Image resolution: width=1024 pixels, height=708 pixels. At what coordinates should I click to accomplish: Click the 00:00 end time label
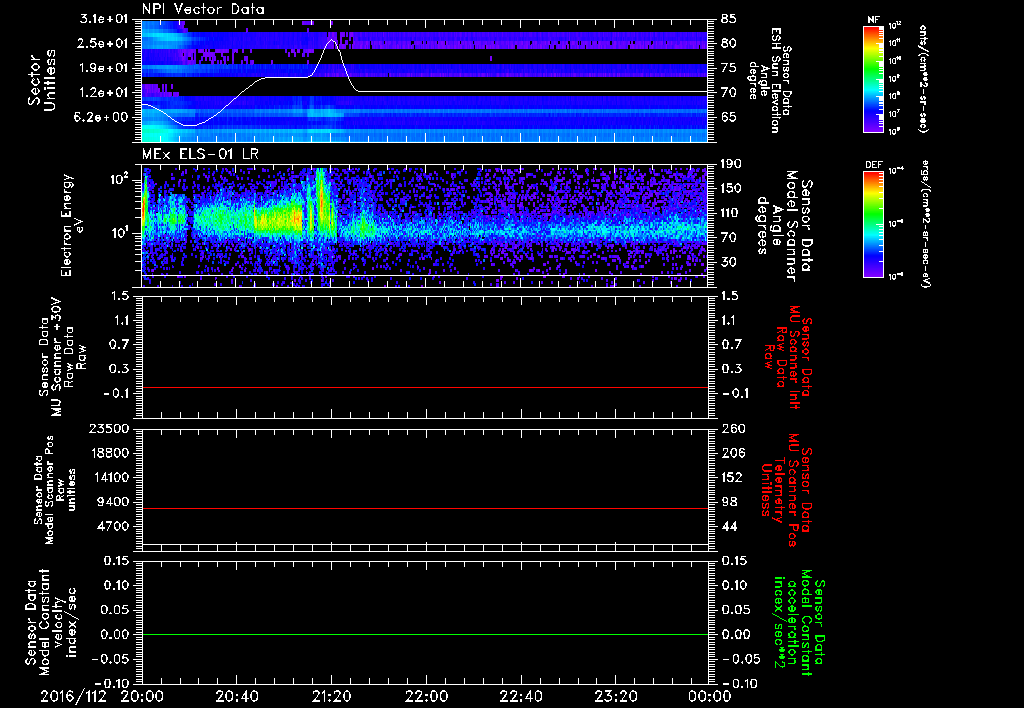click(709, 696)
